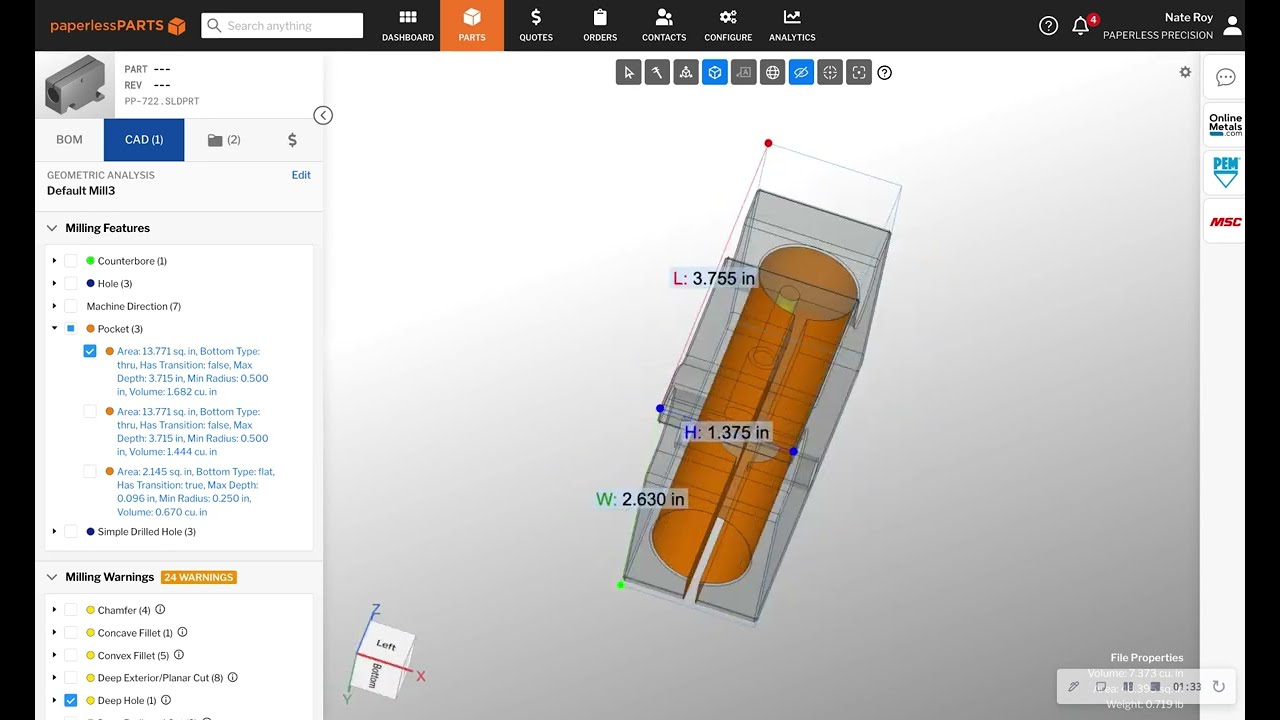The height and width of the screenshot is (720, 1280).
Task: Activate the cursor selection tool
Action: [628, 72]
